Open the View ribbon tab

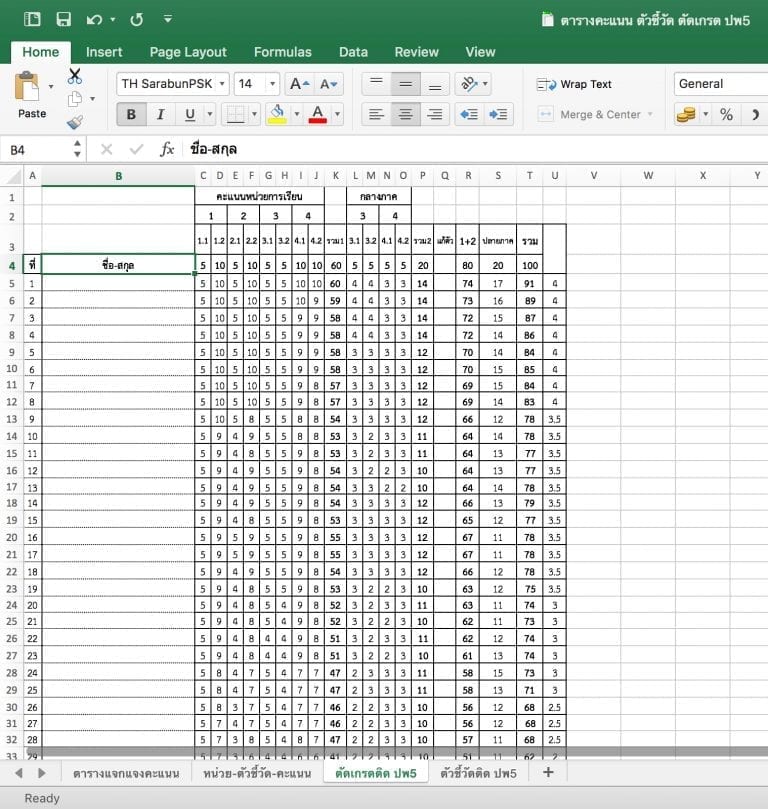tap(480, 52)
